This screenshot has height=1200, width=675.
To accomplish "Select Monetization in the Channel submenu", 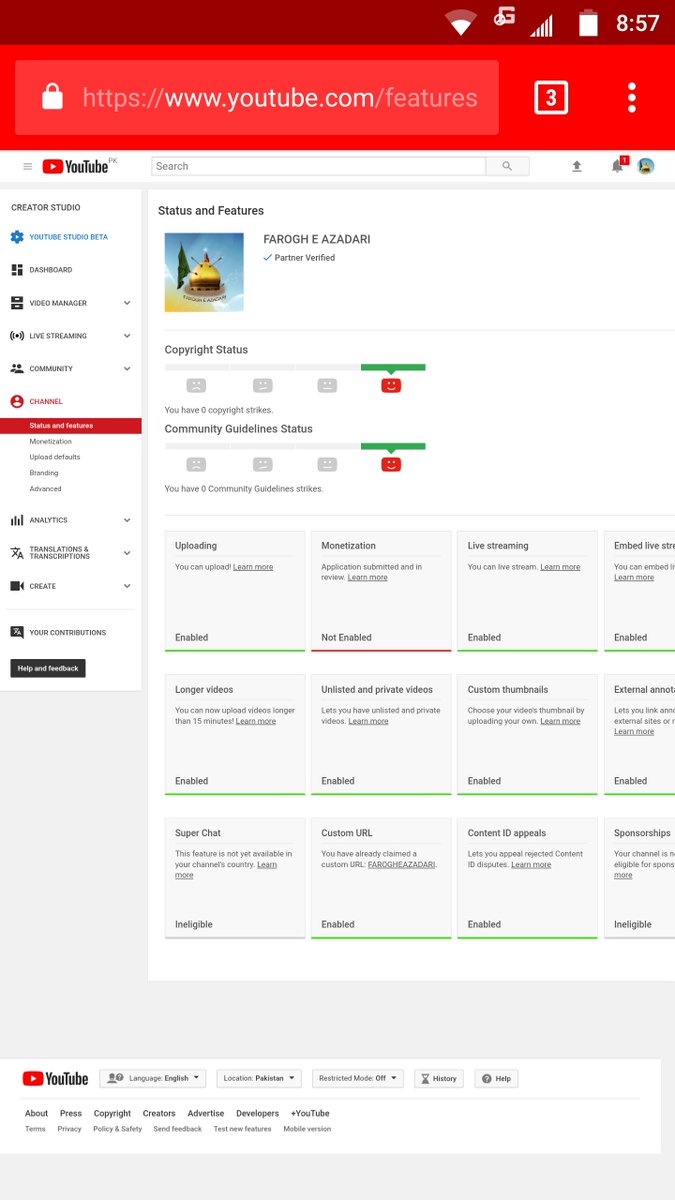I will pyautogui.click(x=51, y=441).
